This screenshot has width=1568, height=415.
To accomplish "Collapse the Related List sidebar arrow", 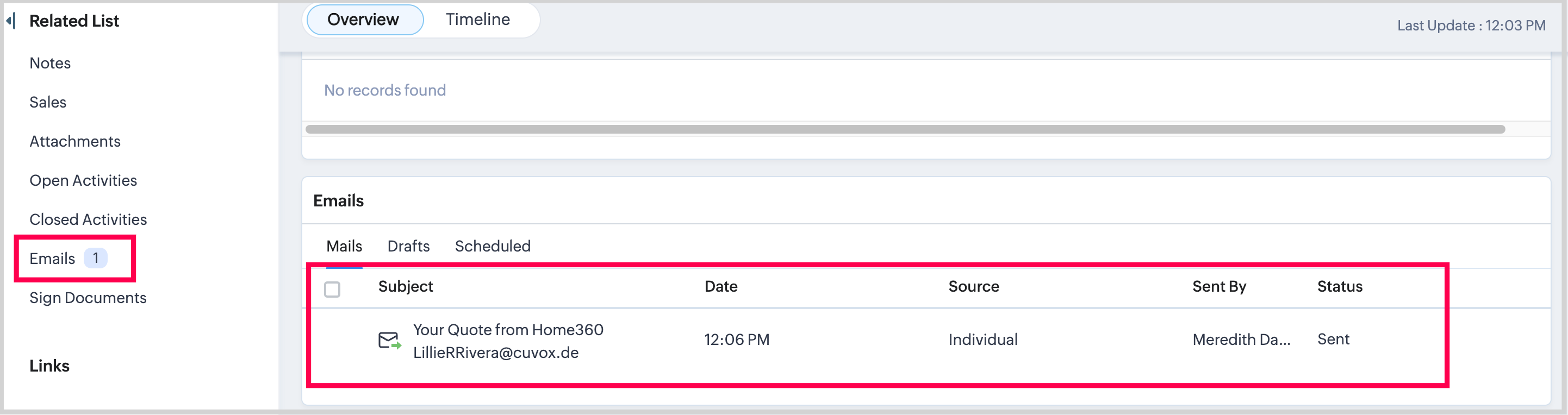I will coord(10,21).
